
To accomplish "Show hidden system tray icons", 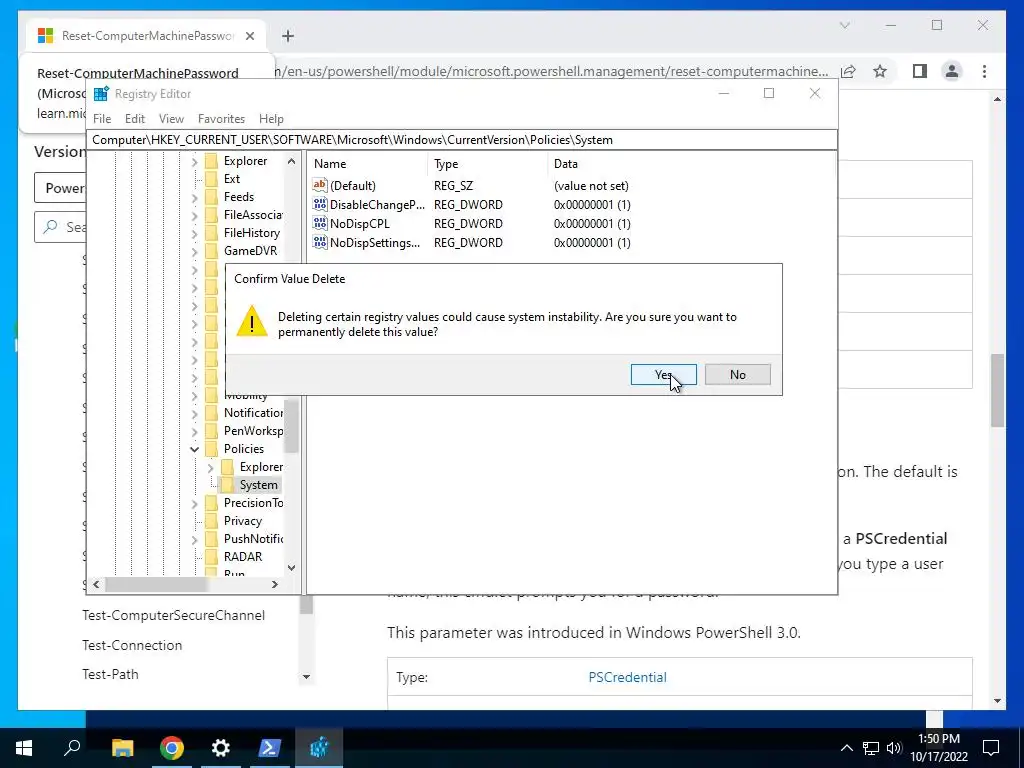I will (x=846, y=748).
